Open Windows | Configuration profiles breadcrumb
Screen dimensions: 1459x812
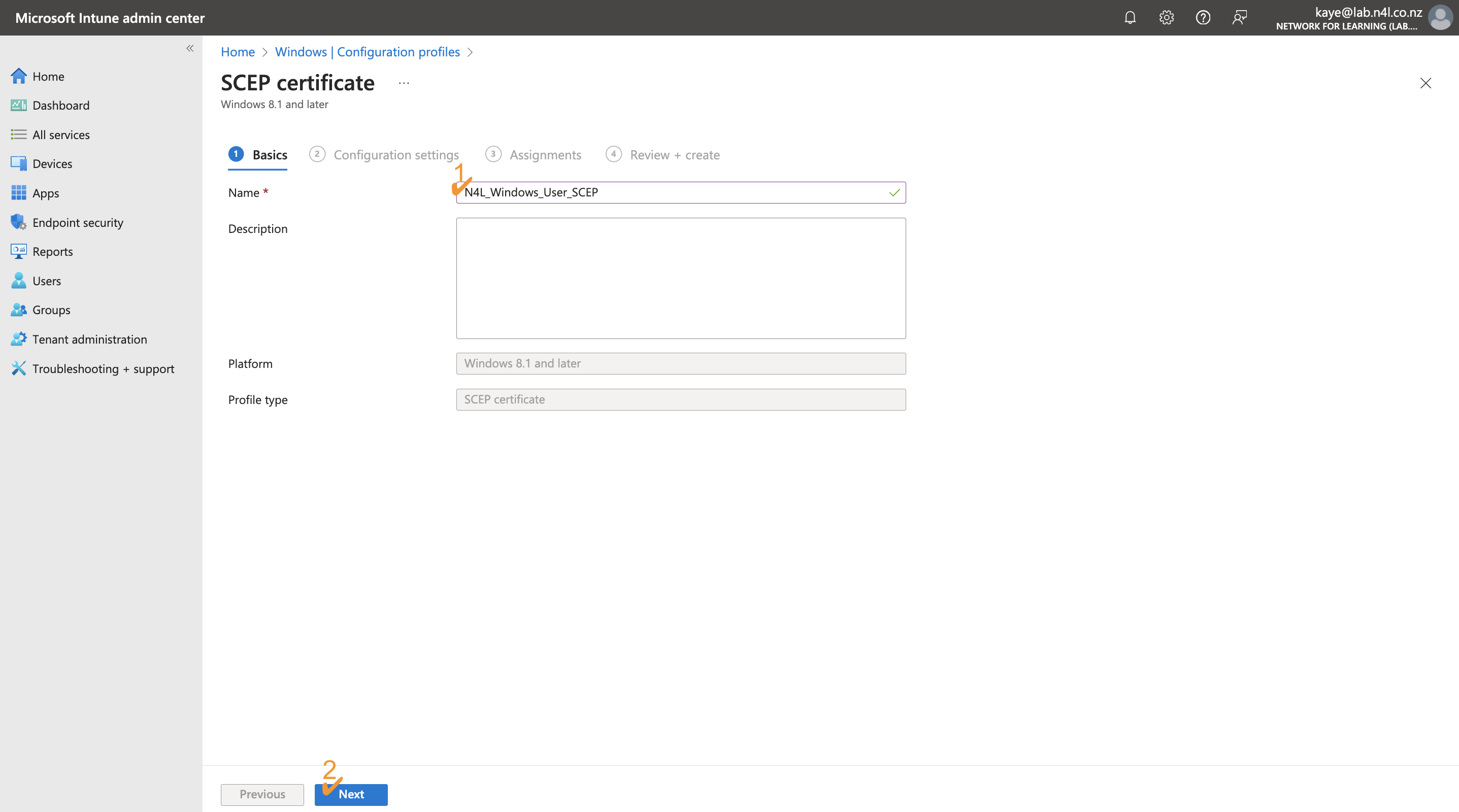[x=367, y=52]
